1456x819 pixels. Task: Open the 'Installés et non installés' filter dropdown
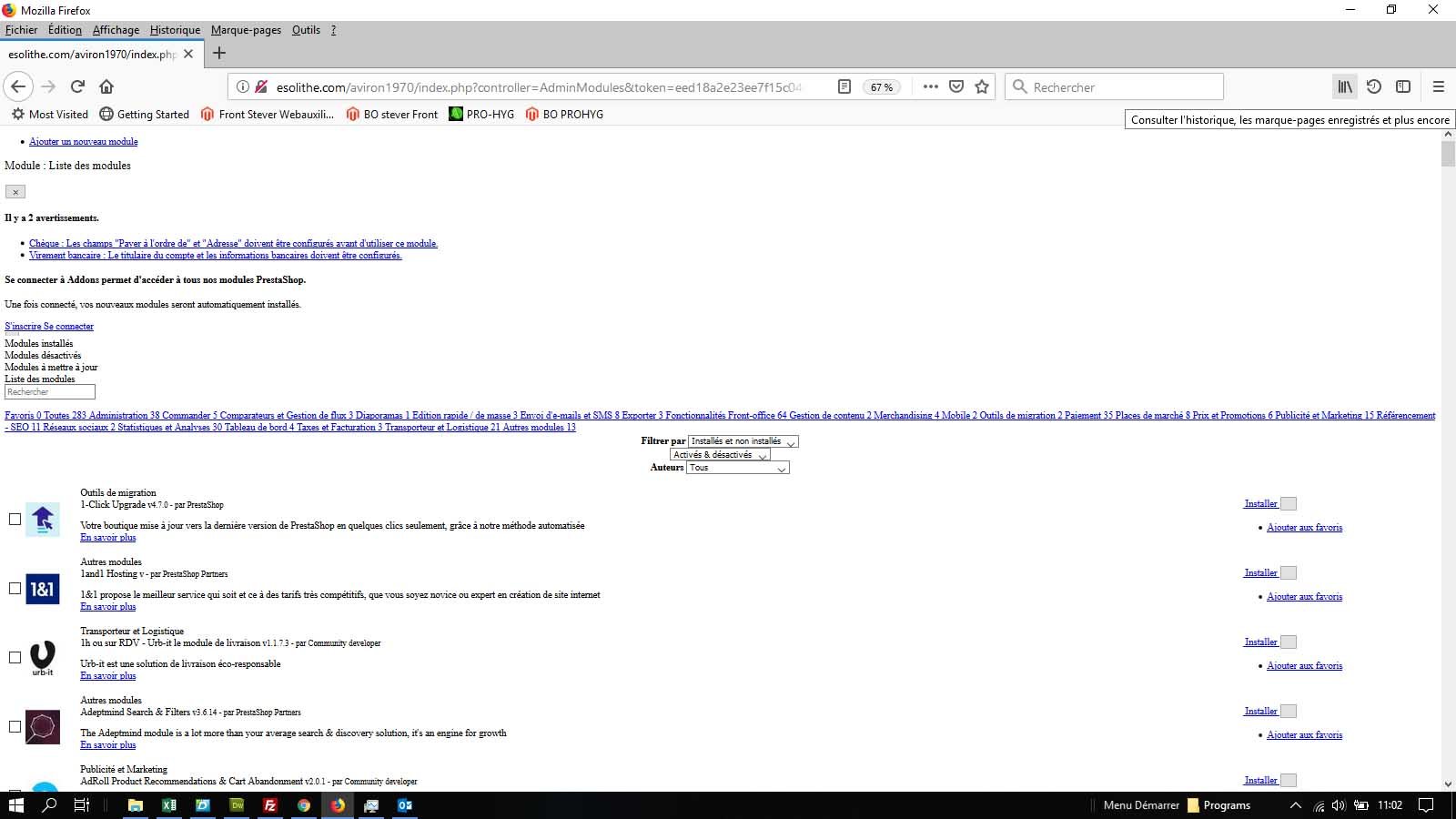click(743, 441)
